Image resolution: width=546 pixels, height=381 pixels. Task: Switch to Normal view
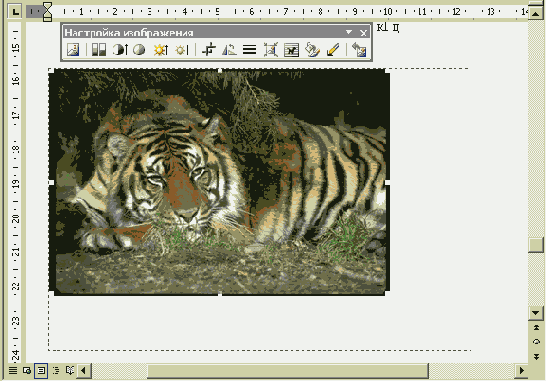[13, 370]
